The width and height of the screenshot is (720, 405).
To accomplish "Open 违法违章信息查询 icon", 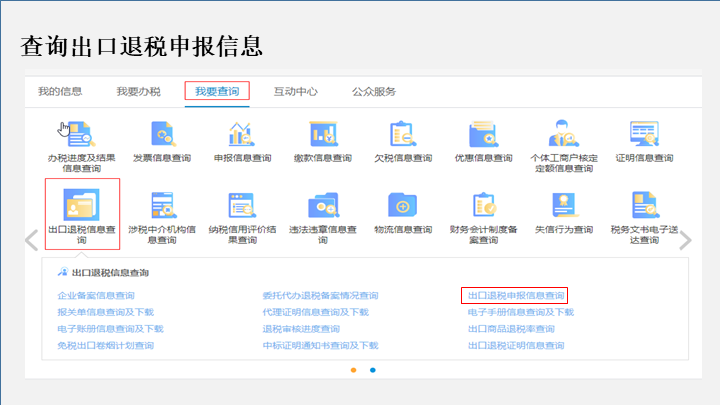I will coord(323,205).
